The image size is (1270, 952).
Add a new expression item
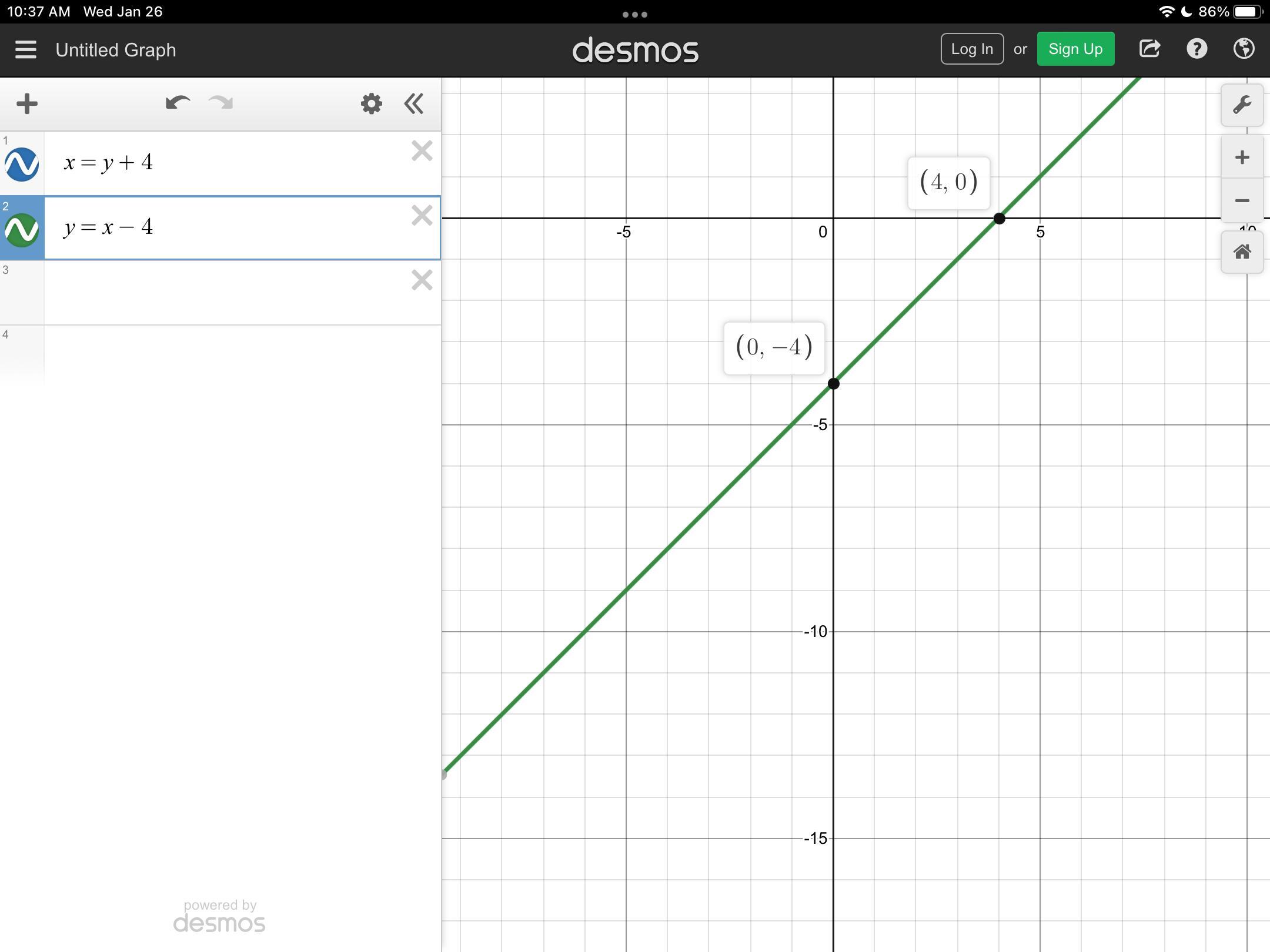click(27, 104)
